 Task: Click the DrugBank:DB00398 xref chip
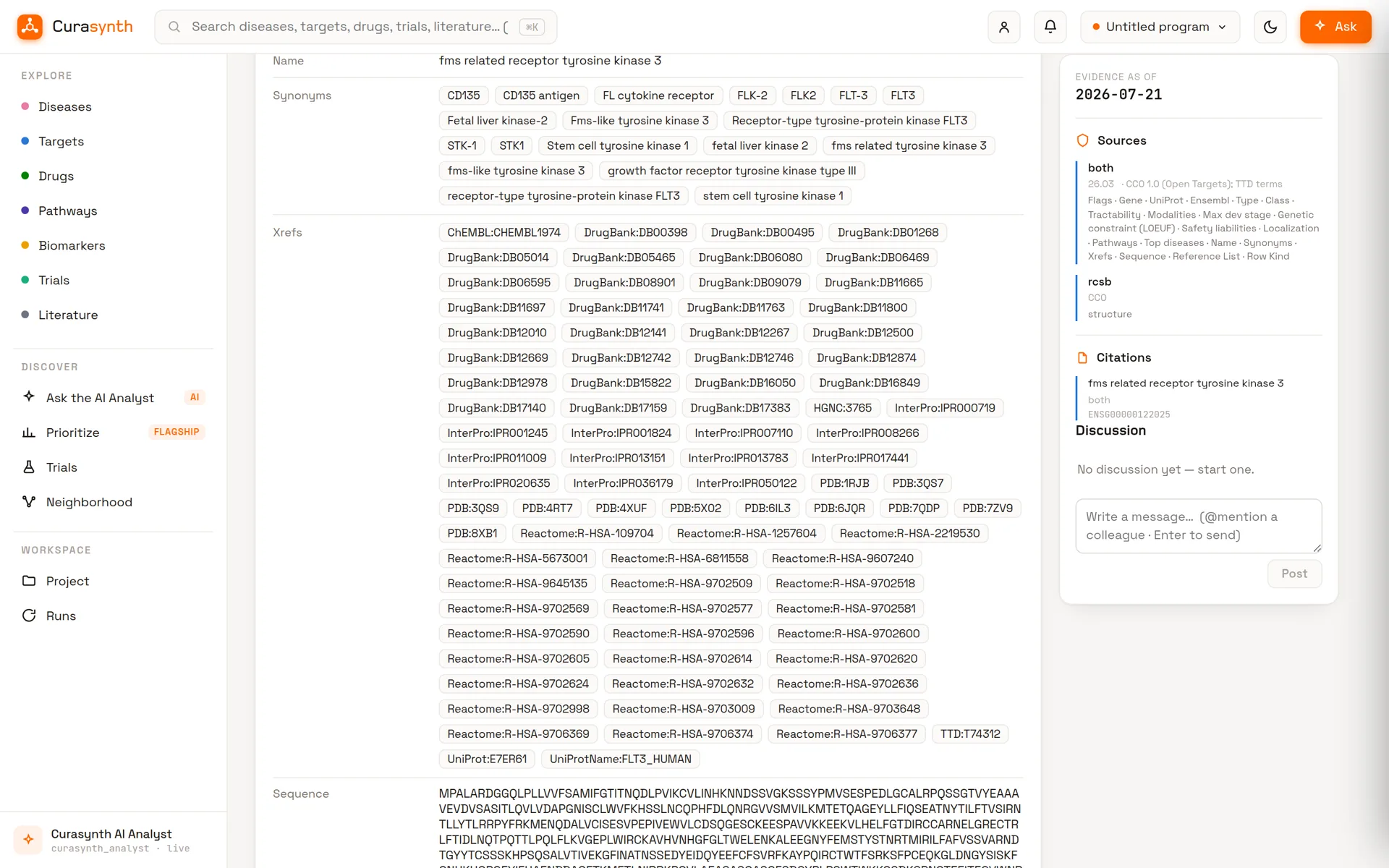click(635, 232)
